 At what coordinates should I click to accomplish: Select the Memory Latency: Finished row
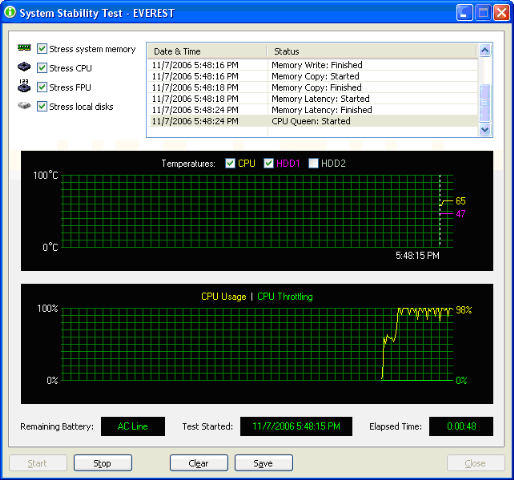click(312, 110)
